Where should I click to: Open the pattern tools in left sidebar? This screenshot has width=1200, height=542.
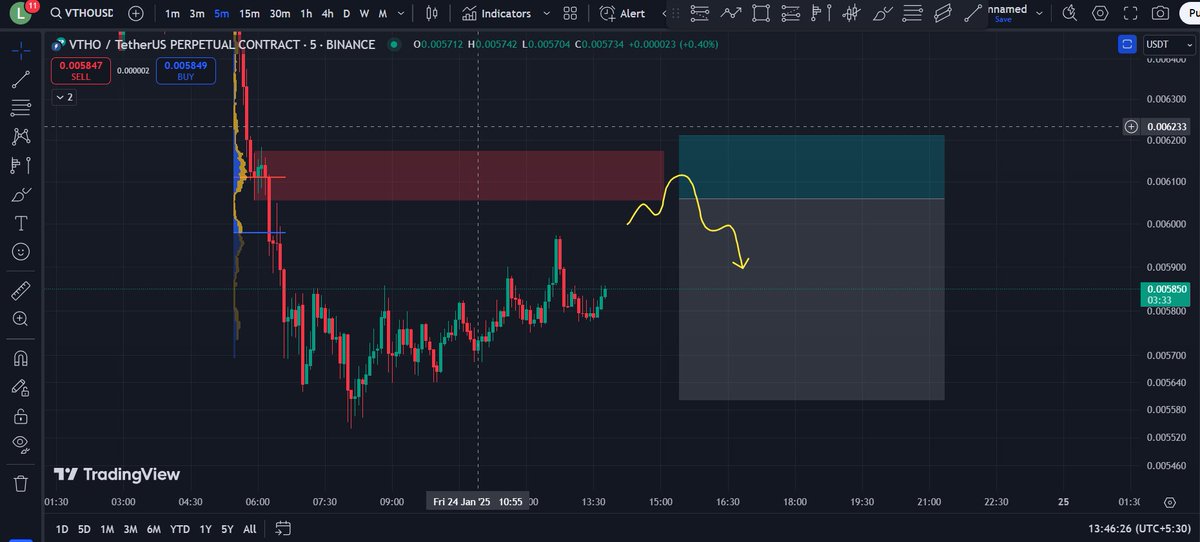(21, 136)
